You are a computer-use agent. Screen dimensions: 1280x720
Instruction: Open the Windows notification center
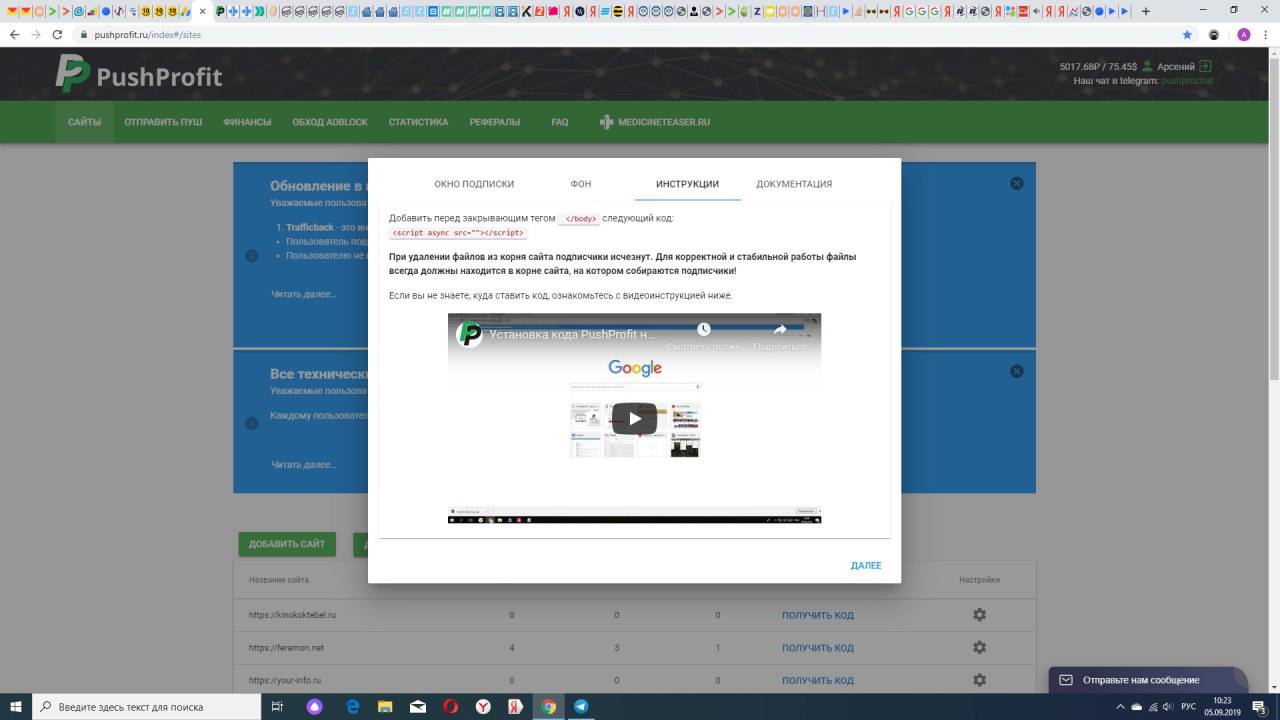coord(1260,706)
